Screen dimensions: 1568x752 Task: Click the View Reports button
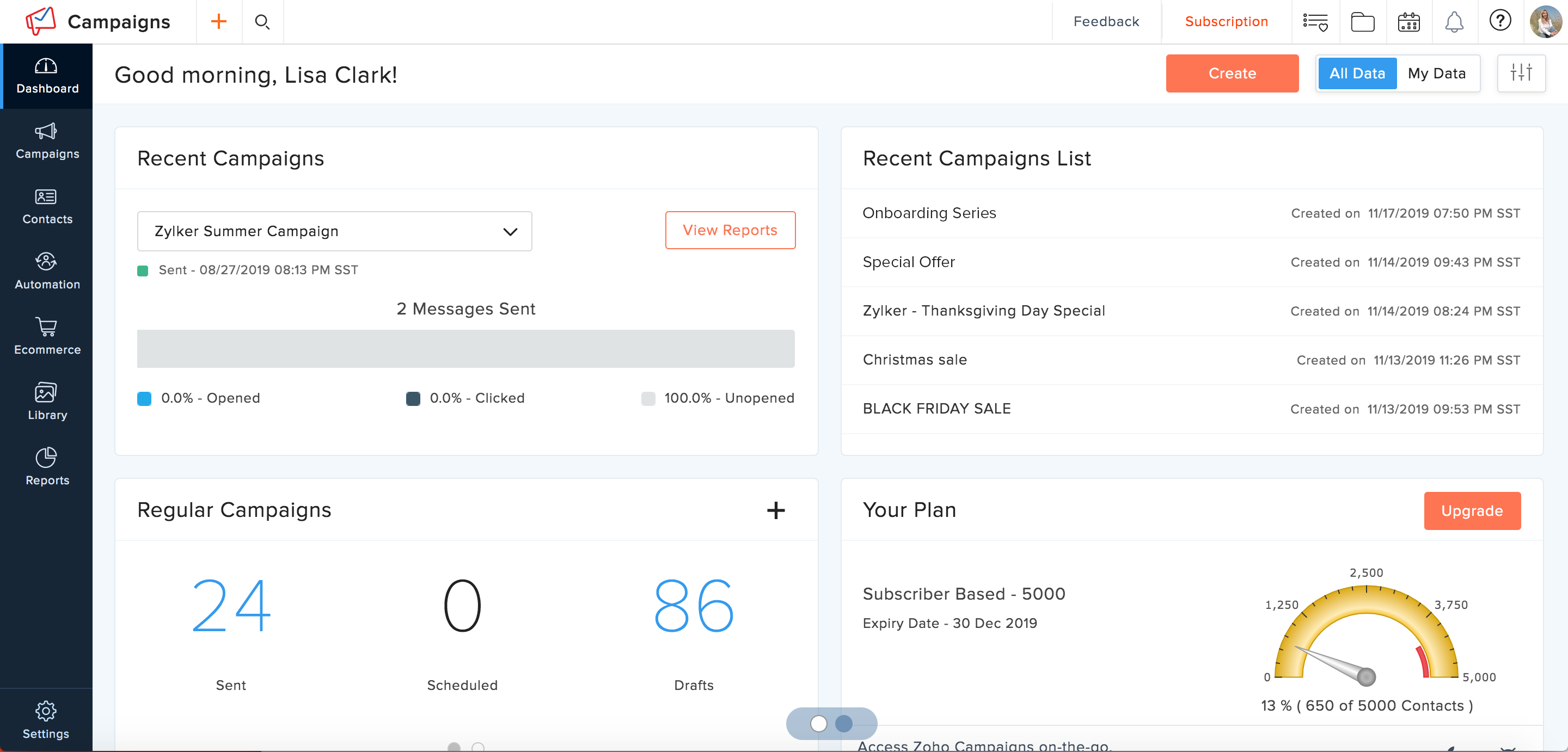[730, 230]
